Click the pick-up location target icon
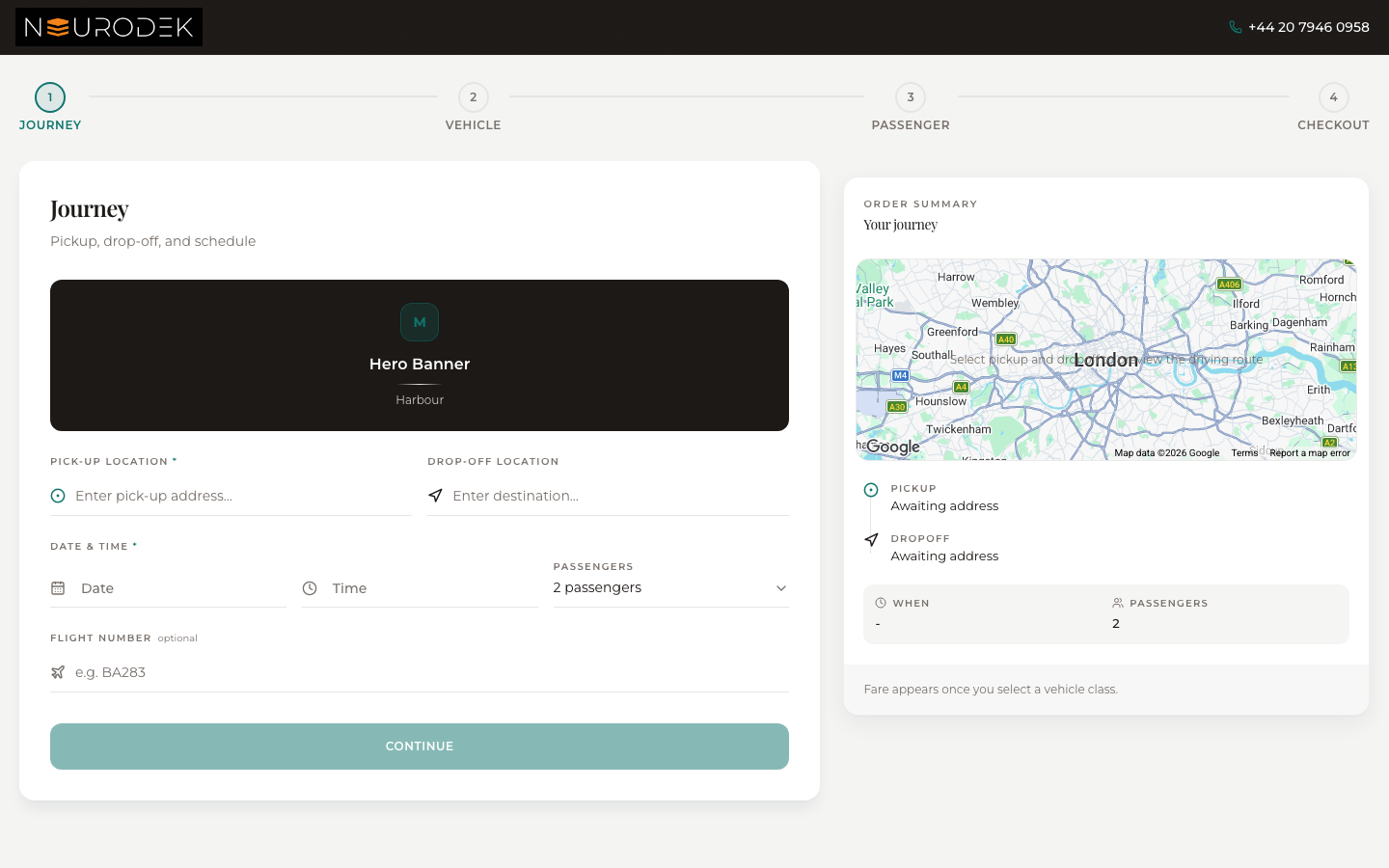This screenshot has height=868, width=1389. [58, 496]
